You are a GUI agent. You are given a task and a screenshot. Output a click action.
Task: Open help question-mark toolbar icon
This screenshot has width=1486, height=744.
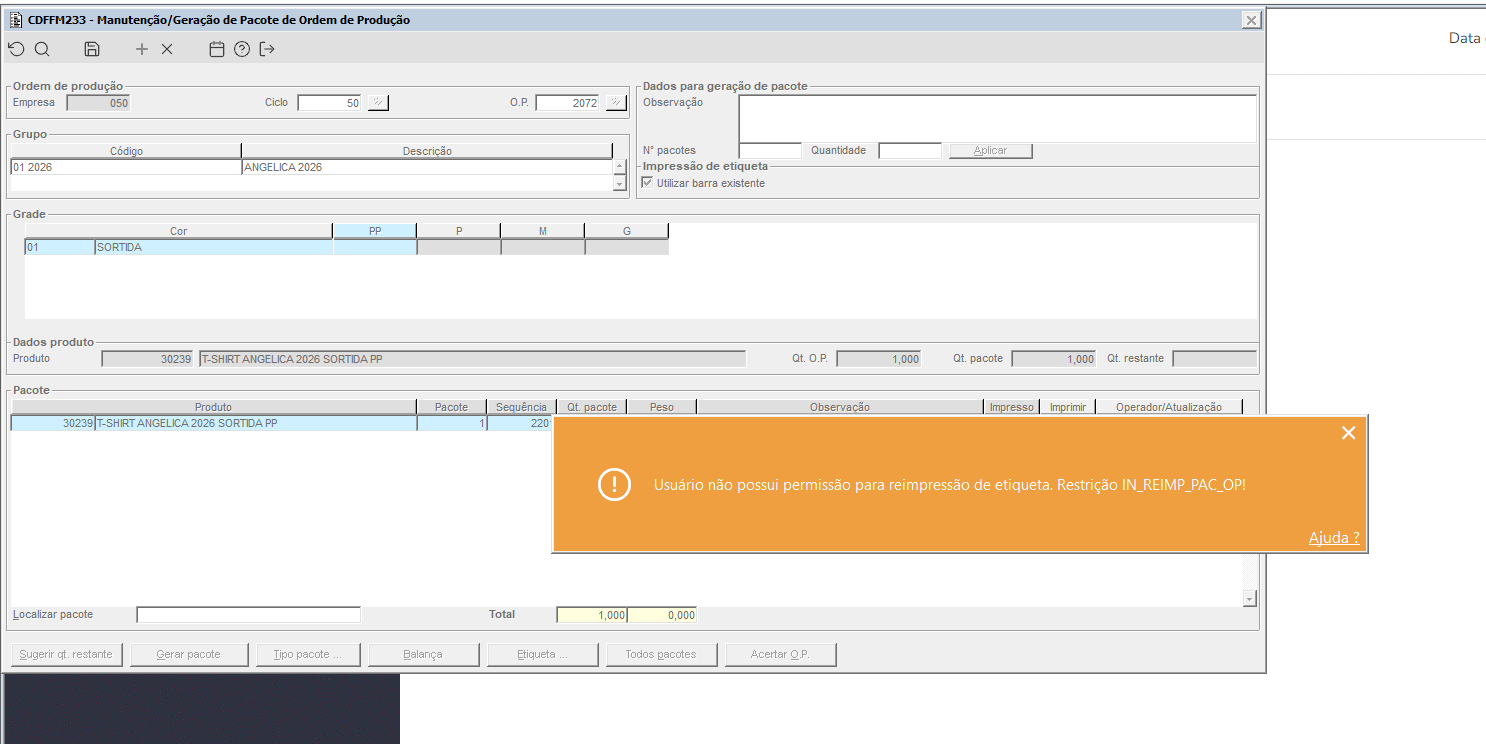pos(242,49)
